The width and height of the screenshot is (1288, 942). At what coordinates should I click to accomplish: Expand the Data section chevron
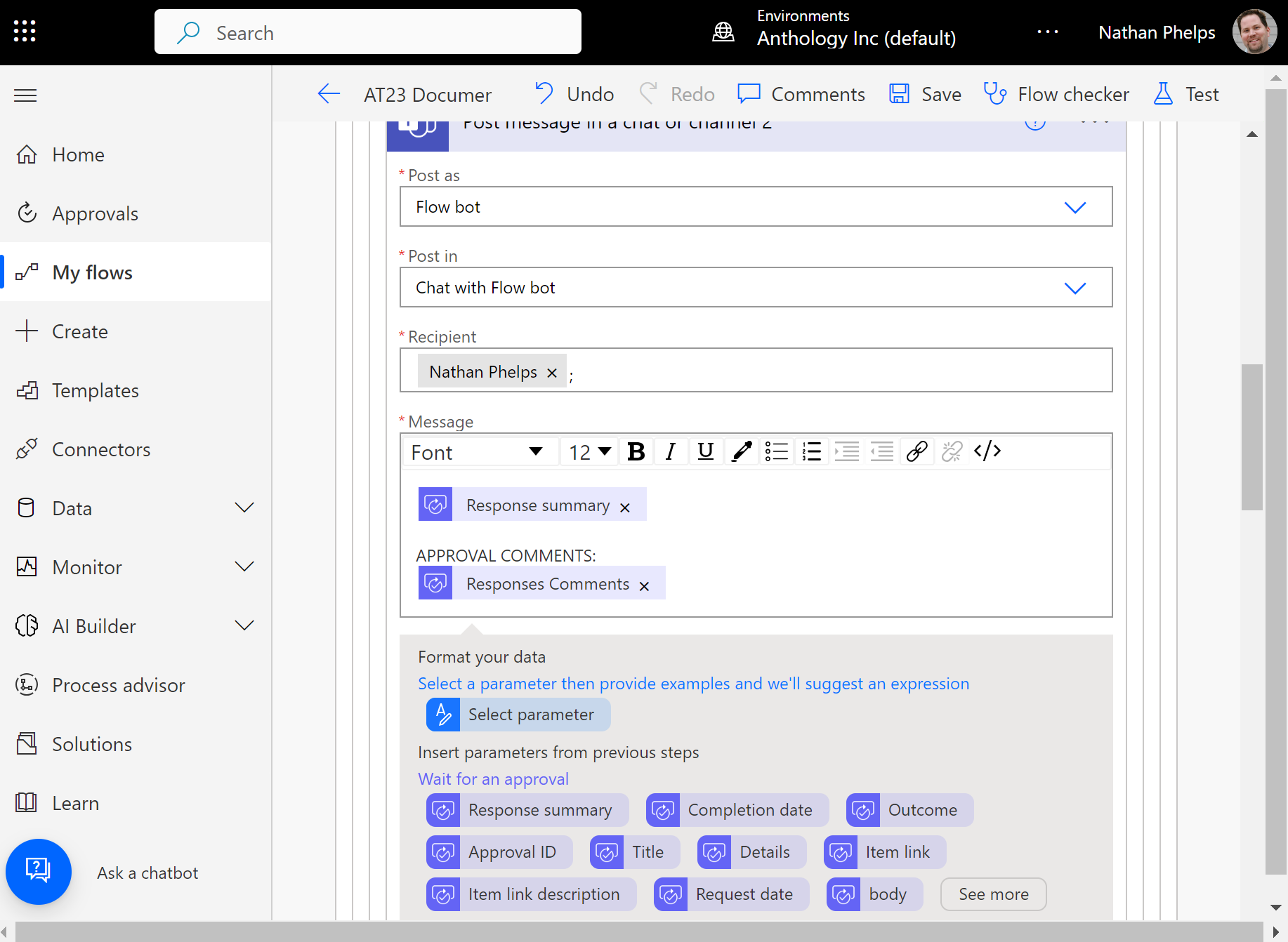(x=244, y=508)
